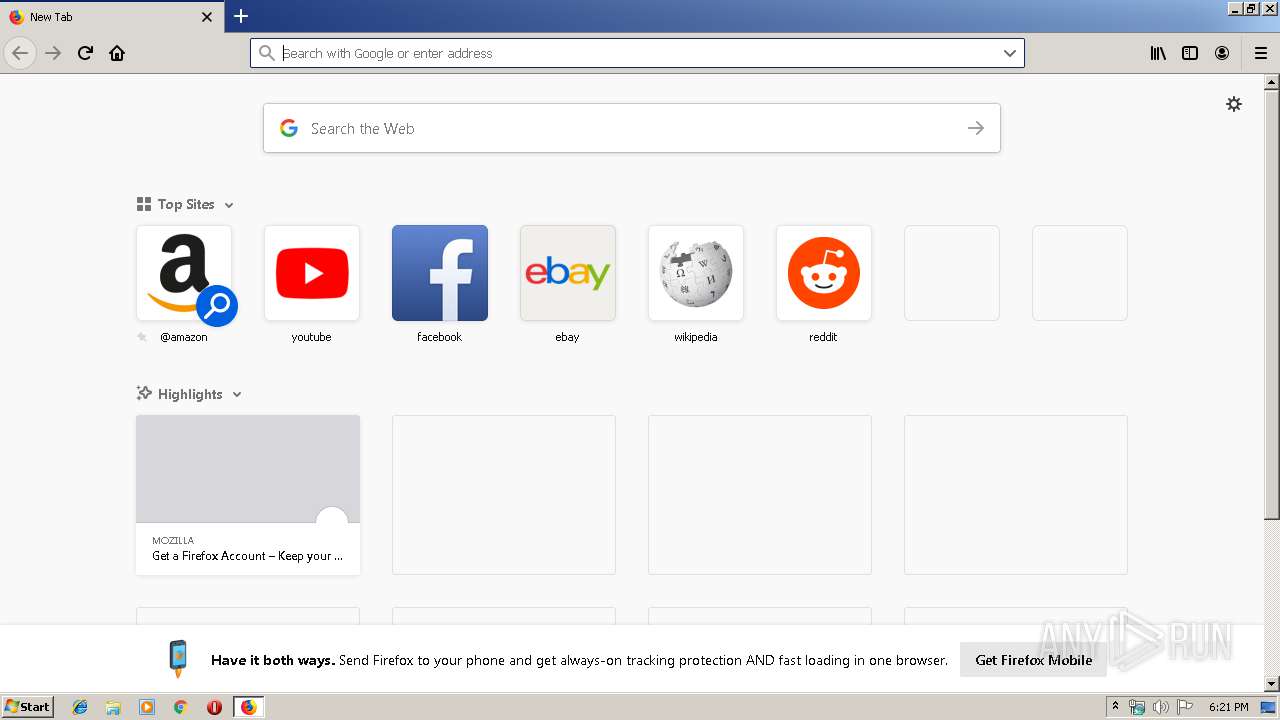Focus the address bar input
1280x720 pixels.
(x=637, y=53)
